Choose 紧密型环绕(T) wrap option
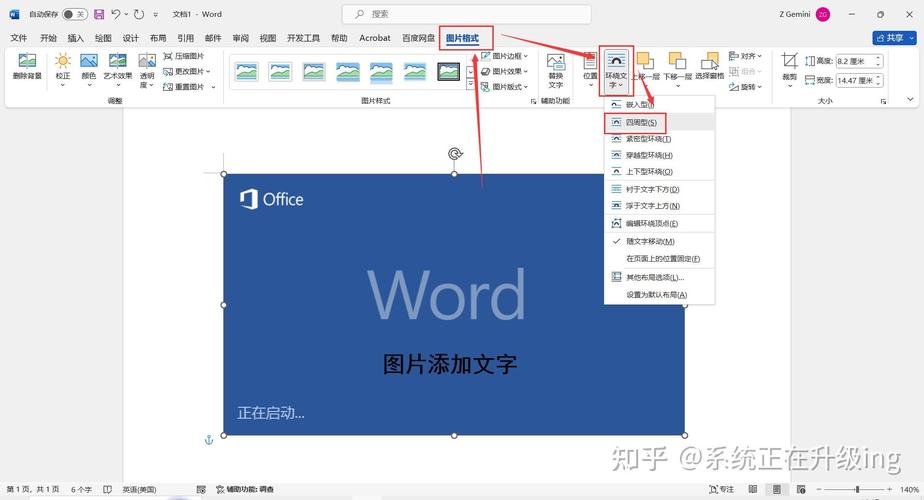Viewport: 924px width, 500px height. pyautogui.click(x=659, y=139)
